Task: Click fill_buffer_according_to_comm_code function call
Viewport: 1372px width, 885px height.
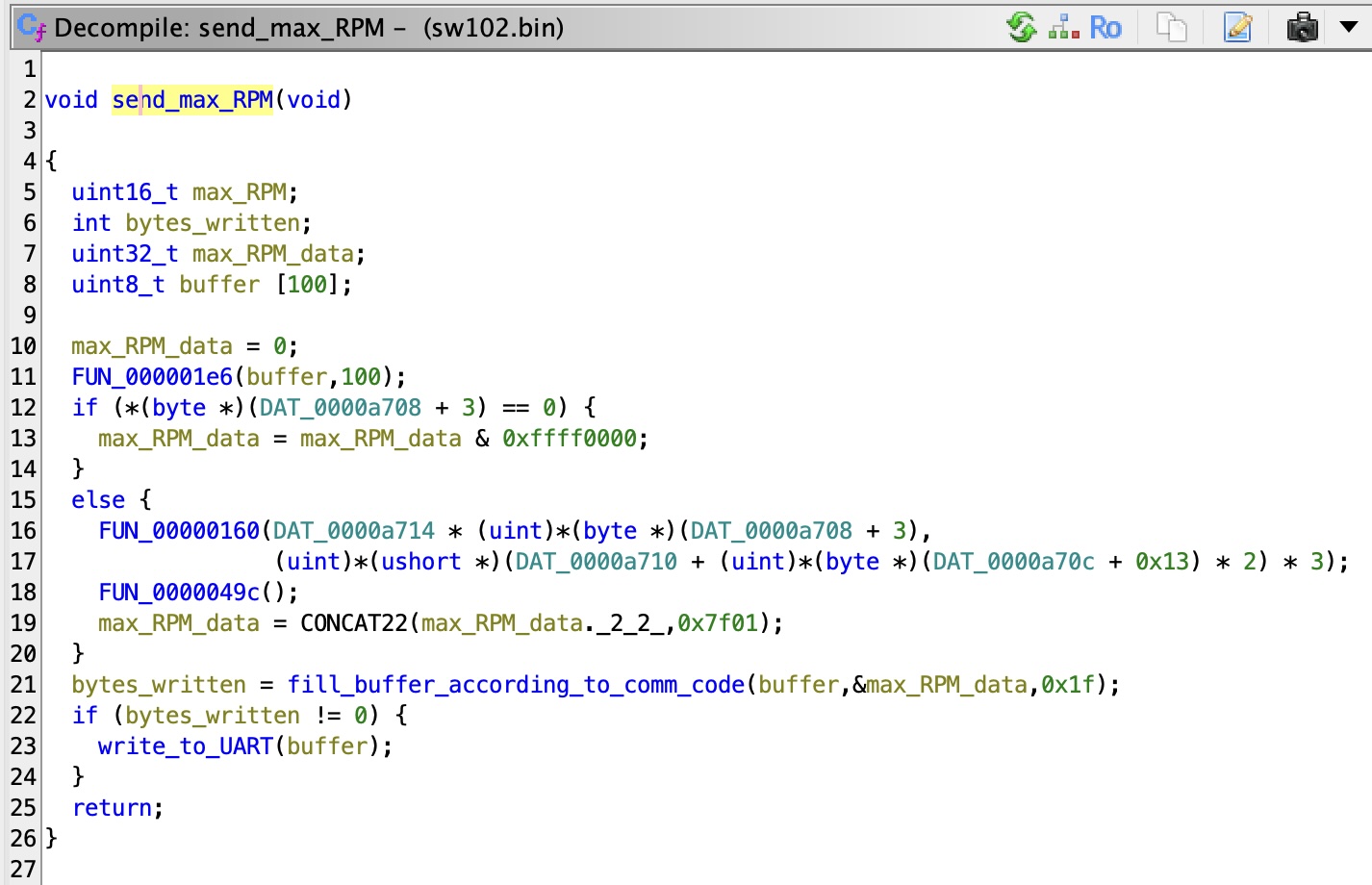Action: pyautogui.click(x=516, y=685)
